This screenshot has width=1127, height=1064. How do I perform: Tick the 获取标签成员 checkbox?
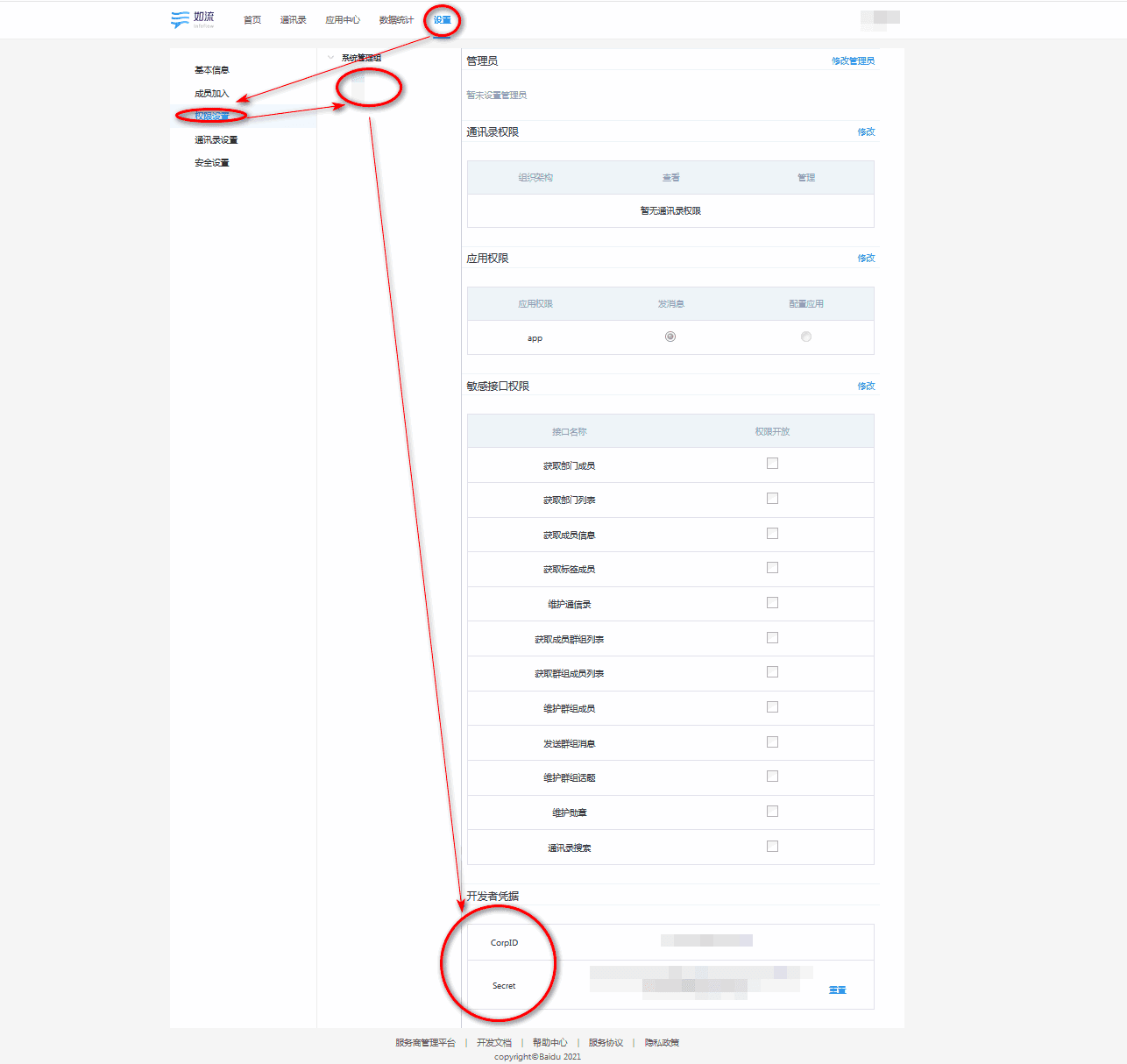click(x=772, y=568)
